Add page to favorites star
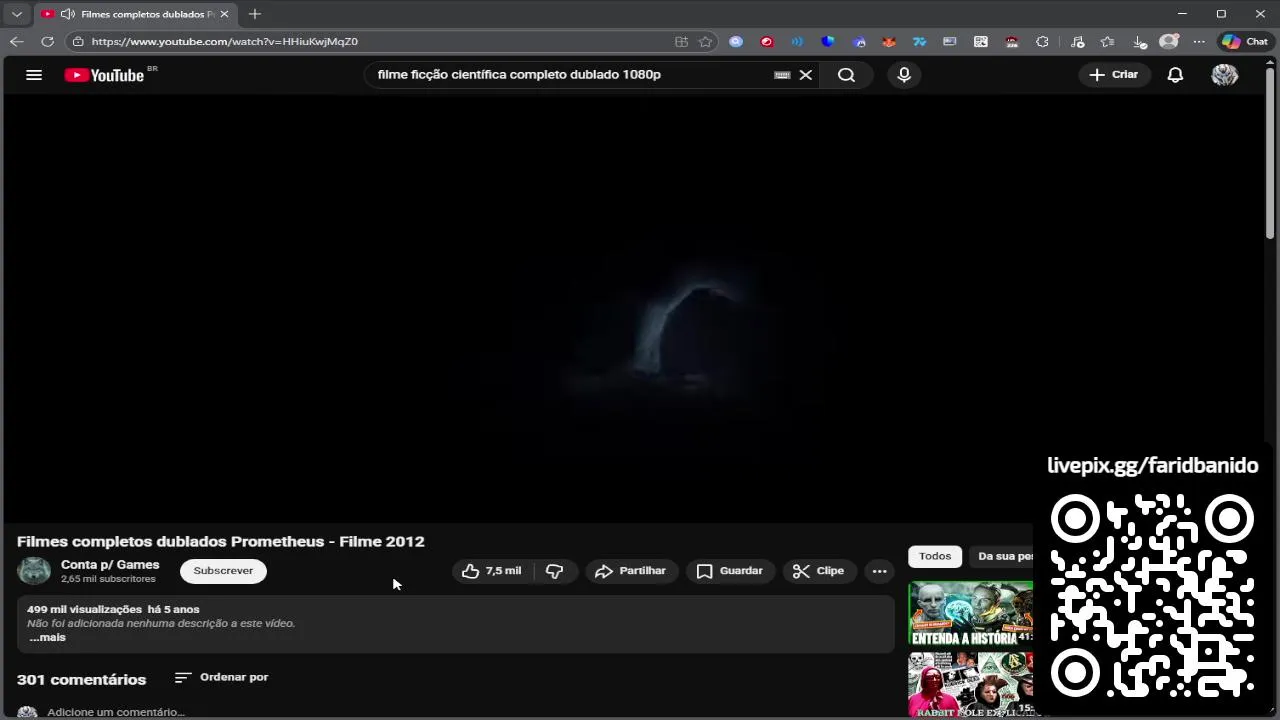This screenshot has width=1280, height=720. 705,41
